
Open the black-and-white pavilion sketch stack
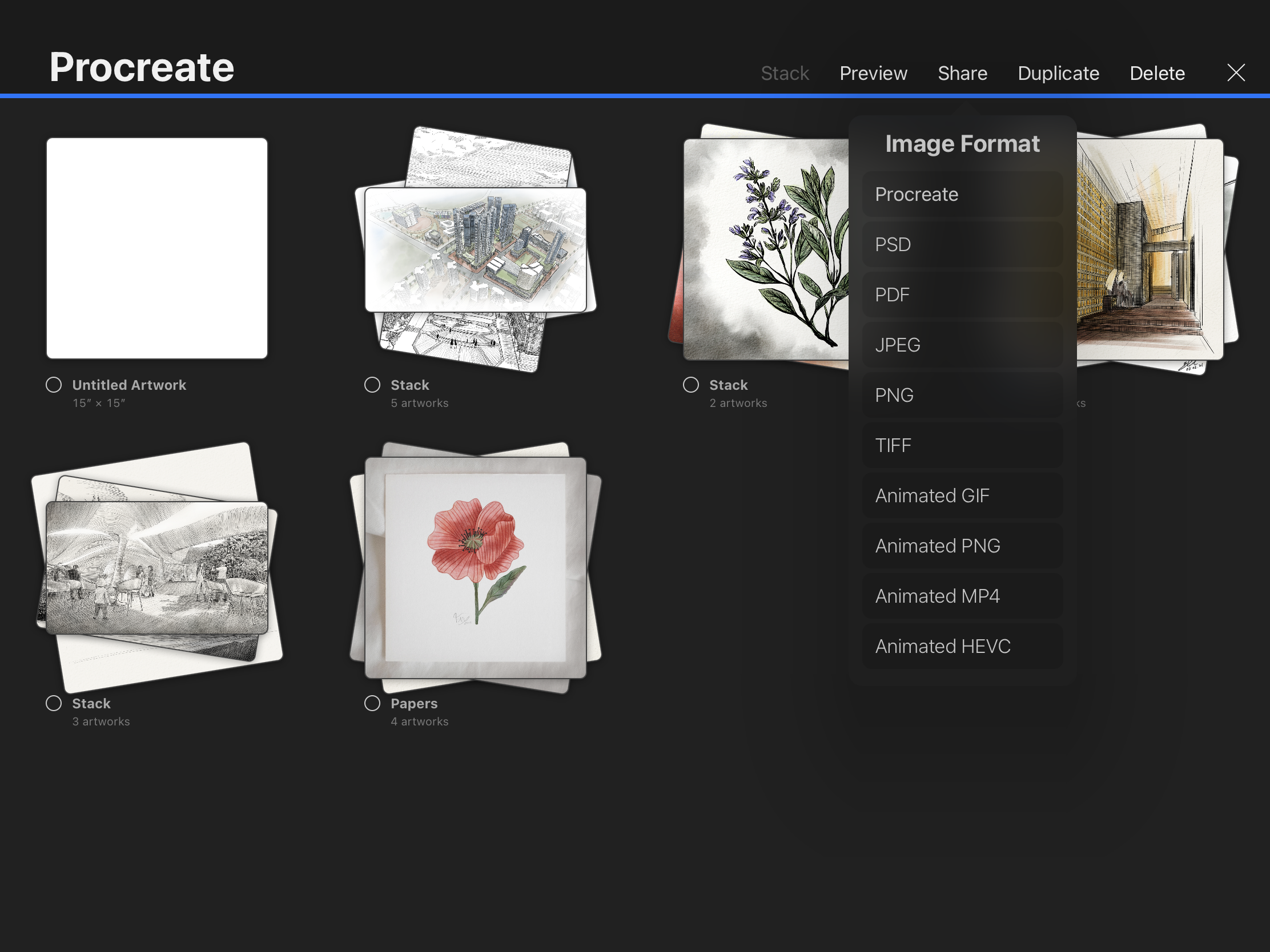(156, 568)
